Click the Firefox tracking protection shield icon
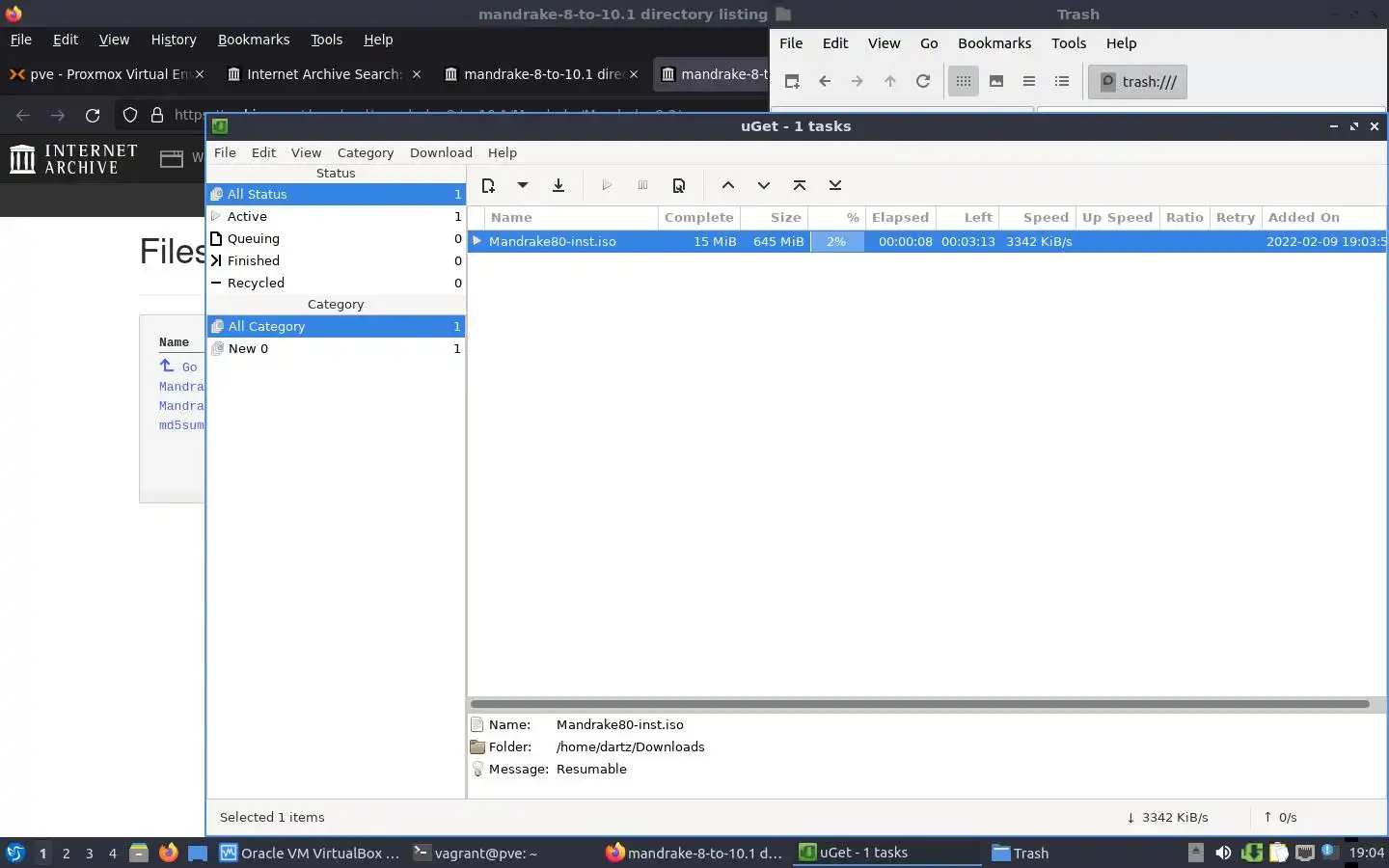Viewport: 1389px width, 868px height. (x=130, y=116)
